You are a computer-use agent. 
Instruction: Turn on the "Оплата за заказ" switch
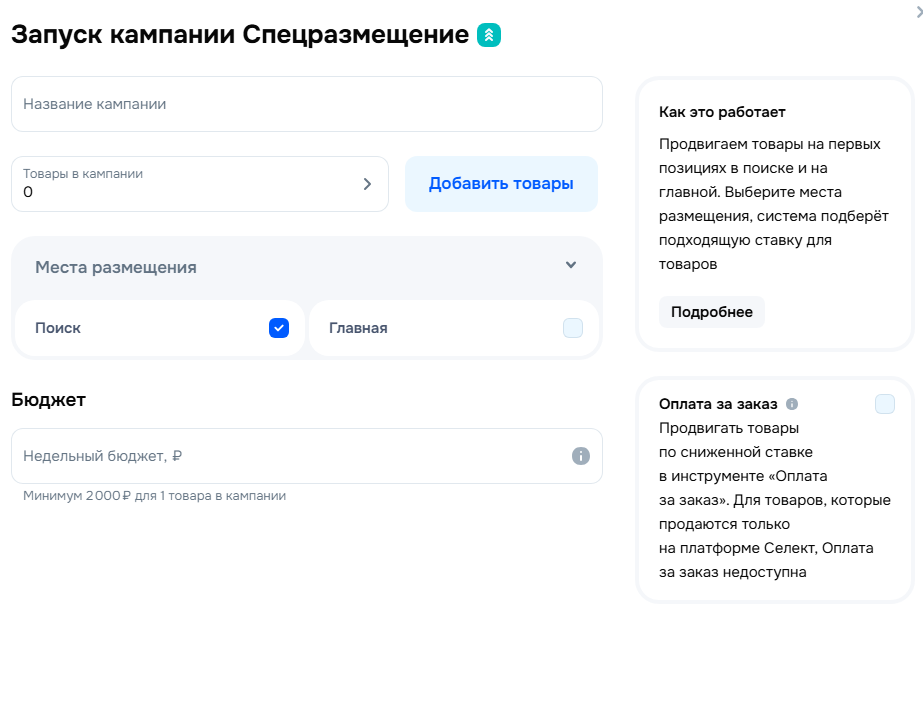pyautogui.click(x=884, y=404)
